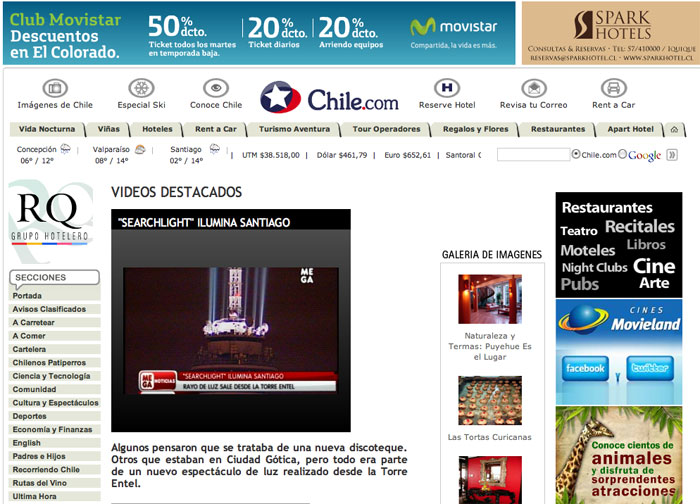Click the Concepción weather icon
This screenshot has height=504, width=700.
[66, 149]
